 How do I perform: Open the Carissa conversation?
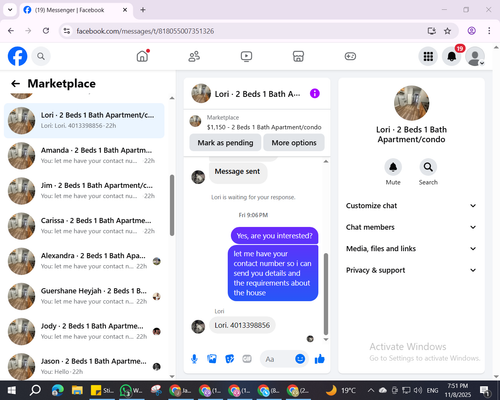[84, 226]
